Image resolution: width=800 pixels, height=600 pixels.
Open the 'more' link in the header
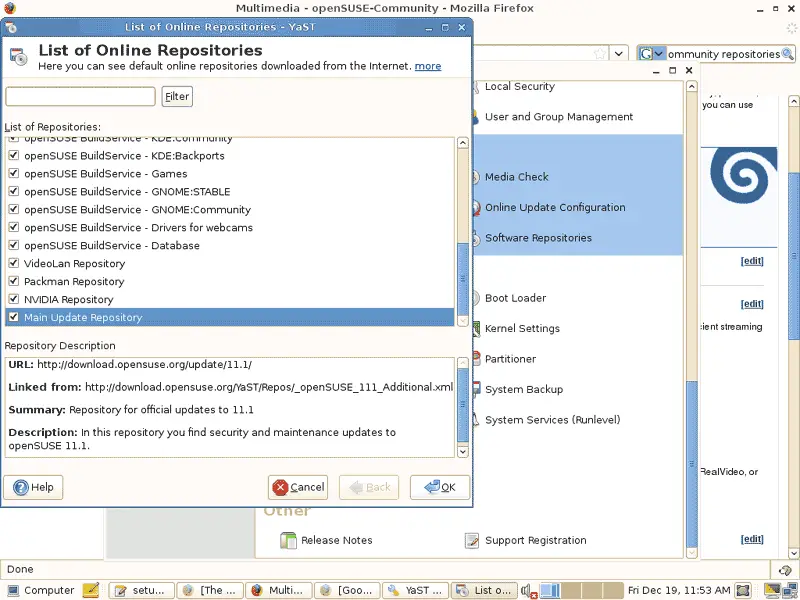pyautogui.click(x=428, y=66)
